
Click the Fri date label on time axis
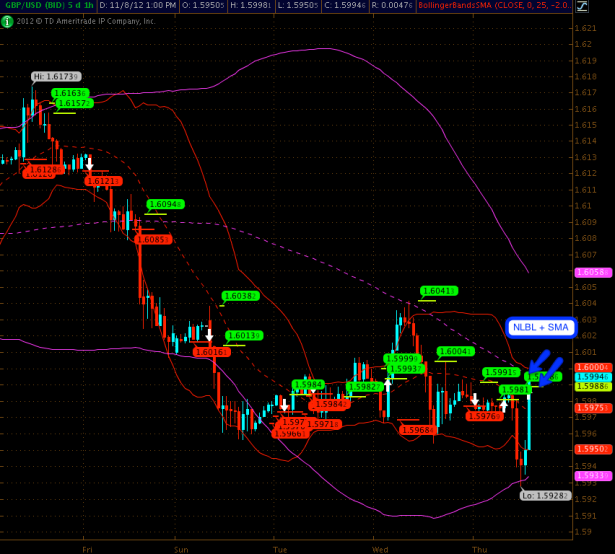(x=87, y=549)
